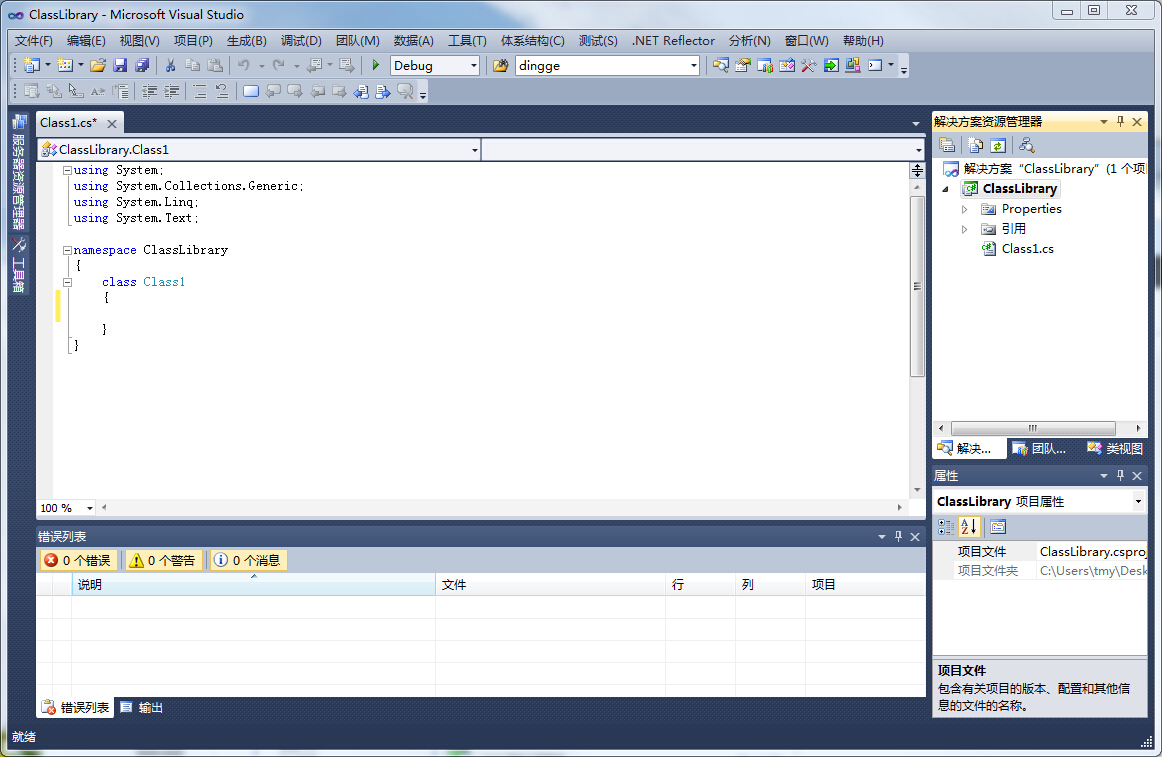
Task: Expand the 引用 references node
Action: [964, 229]
